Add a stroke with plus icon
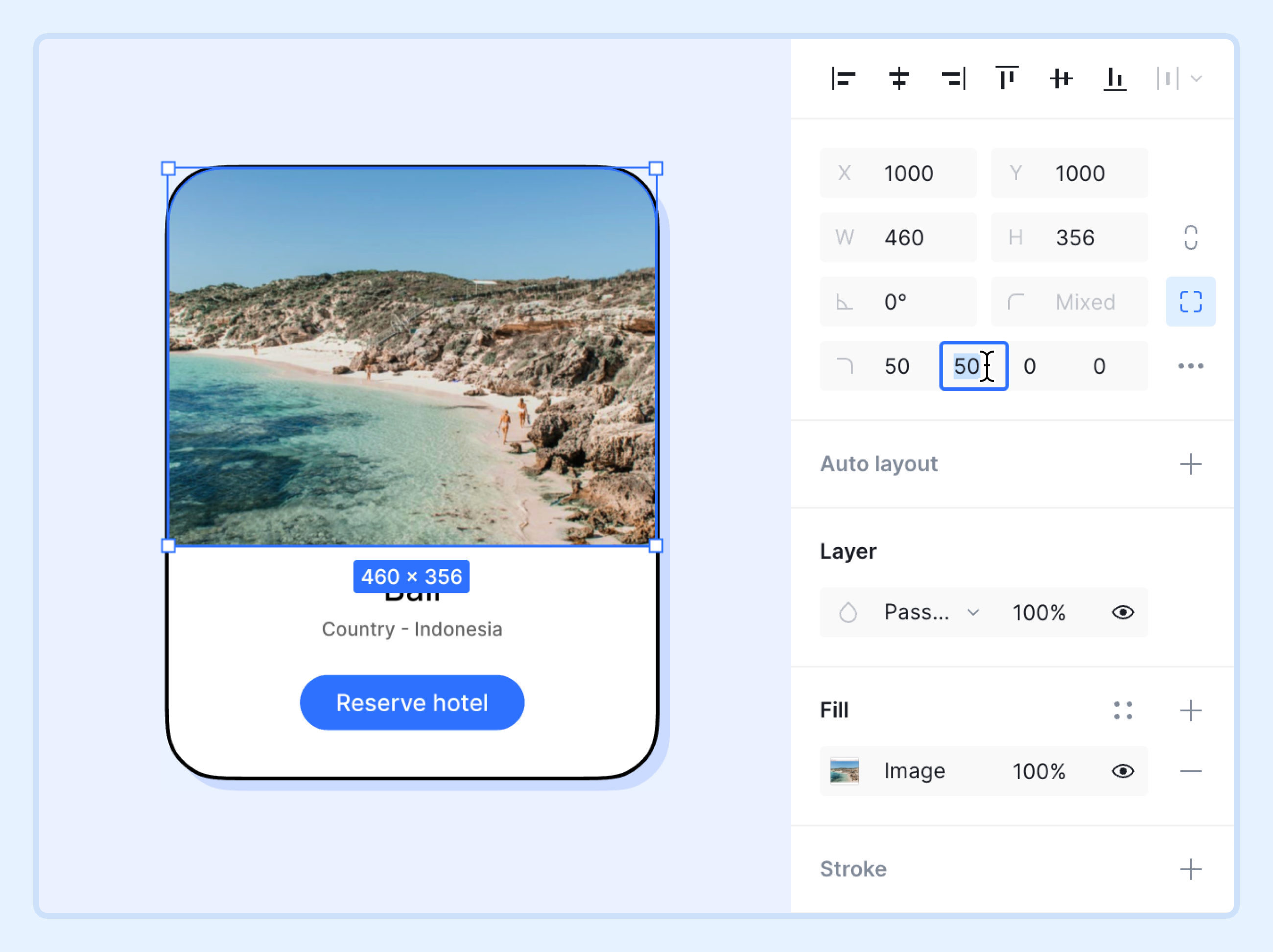Image resolution: width=1273 pixels, height=952 pixels. click(x=1191, y=869)
